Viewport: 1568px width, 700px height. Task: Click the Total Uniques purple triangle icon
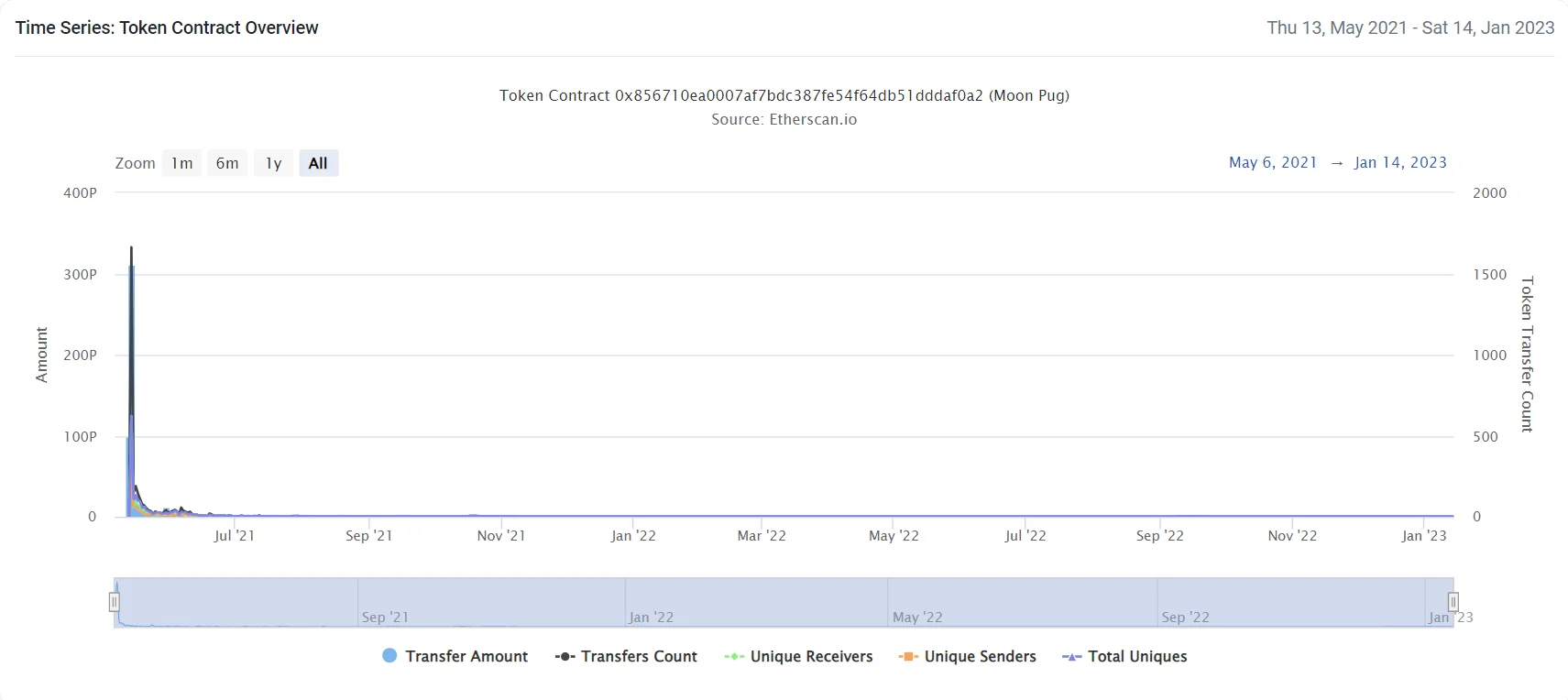pos(1071,657)
